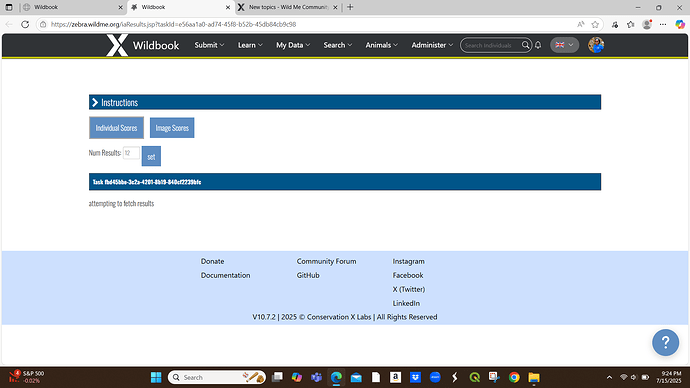
Task: Click the set button for Num Results
Action: (151, 156)
